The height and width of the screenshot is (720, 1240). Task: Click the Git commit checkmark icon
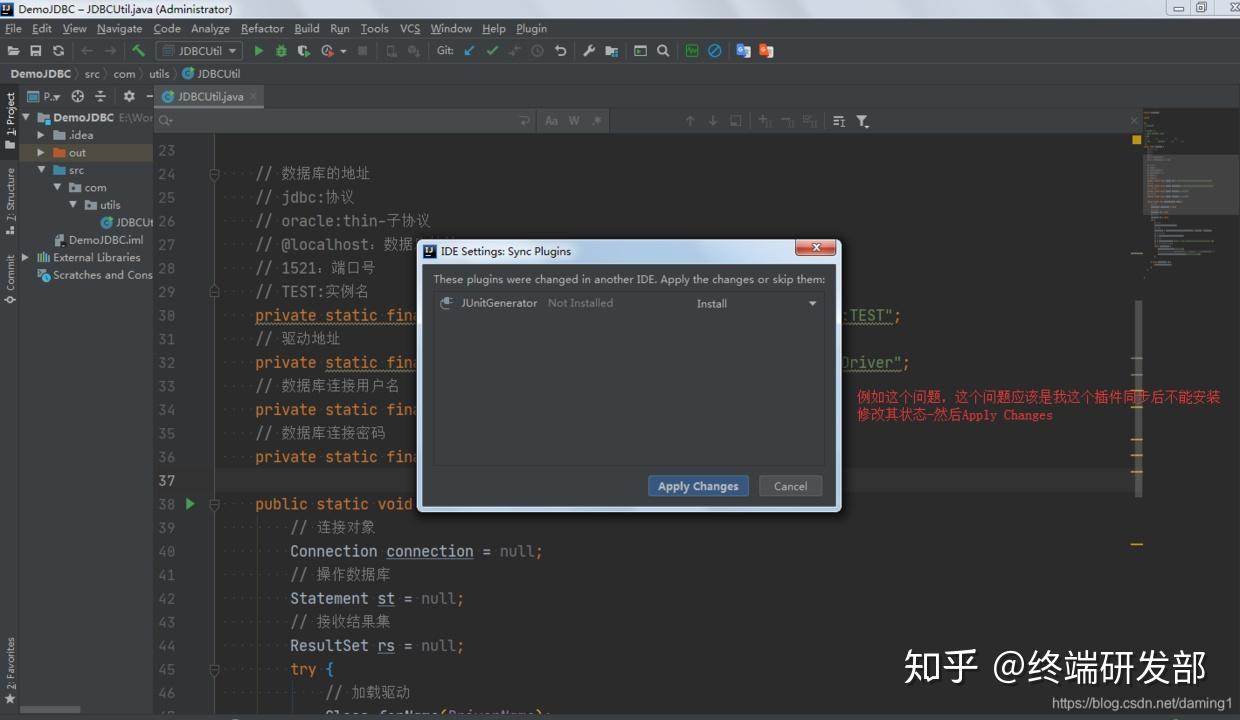[492, 51]
